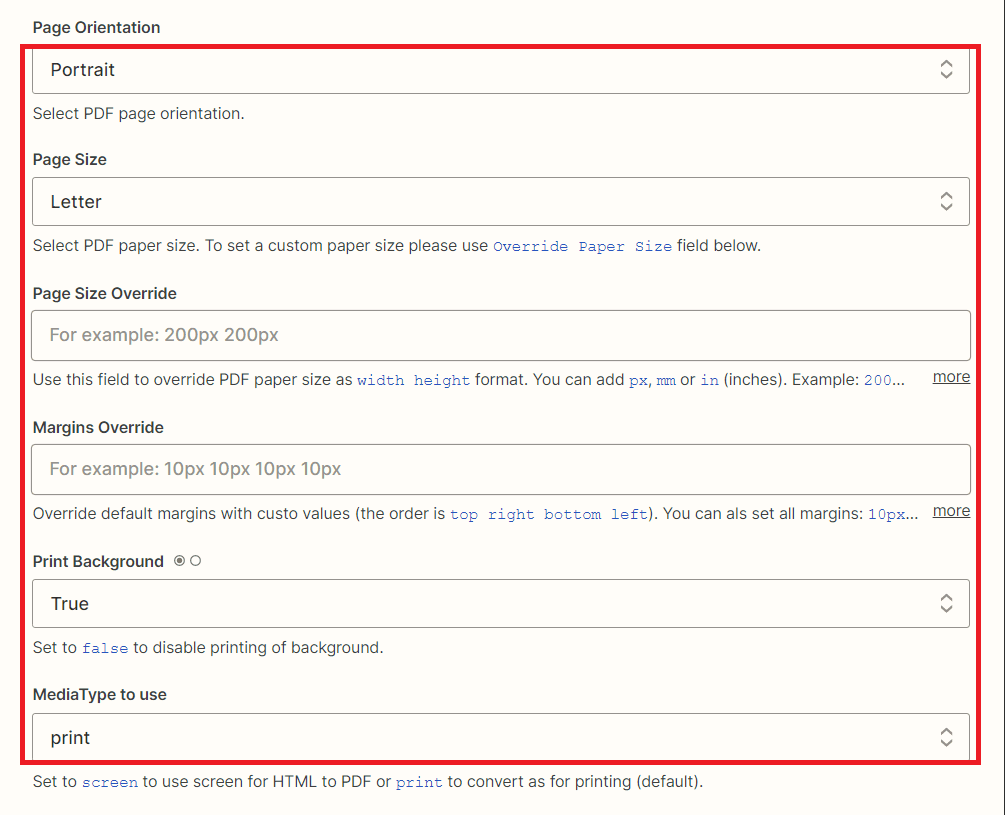
Task: Click the false code link
Action: (x=105, y=648)
